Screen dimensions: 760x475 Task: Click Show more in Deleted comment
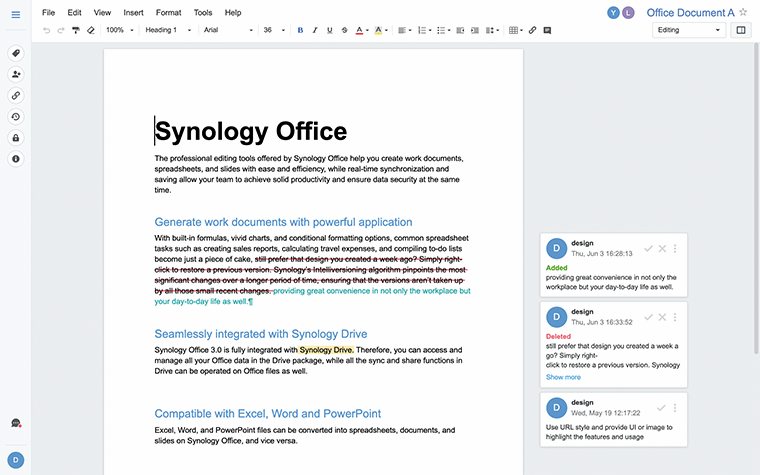(563, 377)
